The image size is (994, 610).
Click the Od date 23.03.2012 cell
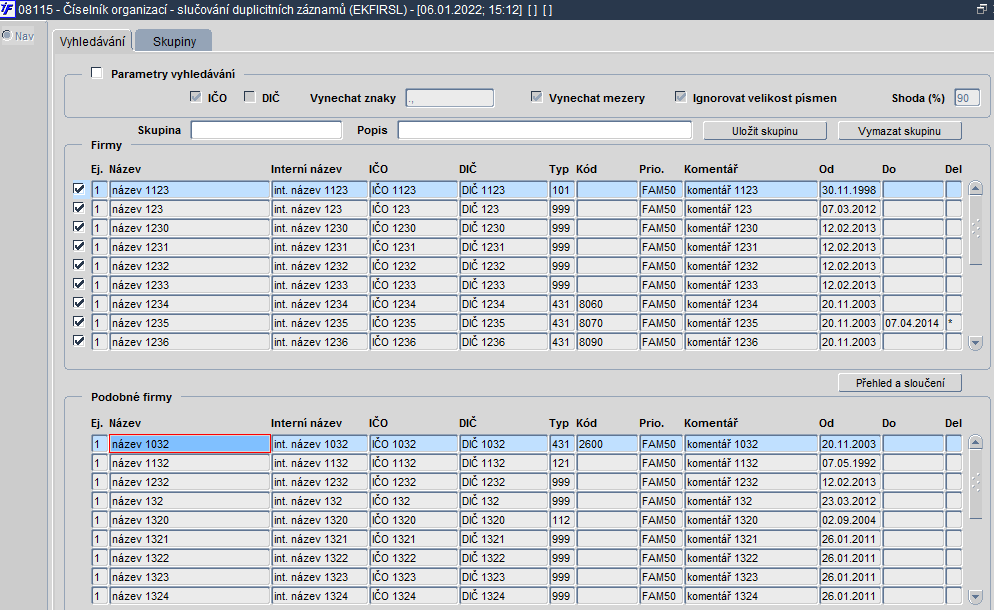pyautogui.click(x=850, y=501)
